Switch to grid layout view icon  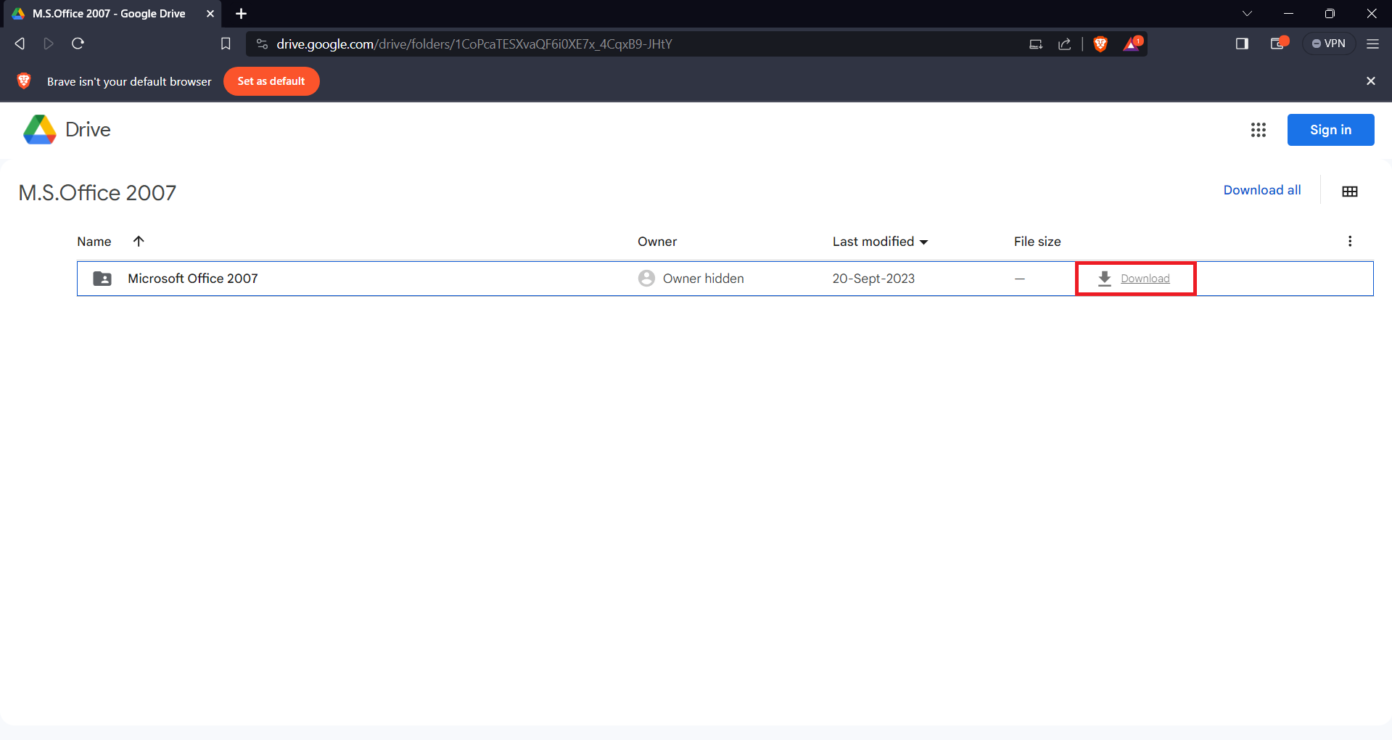coord(1349,191)
